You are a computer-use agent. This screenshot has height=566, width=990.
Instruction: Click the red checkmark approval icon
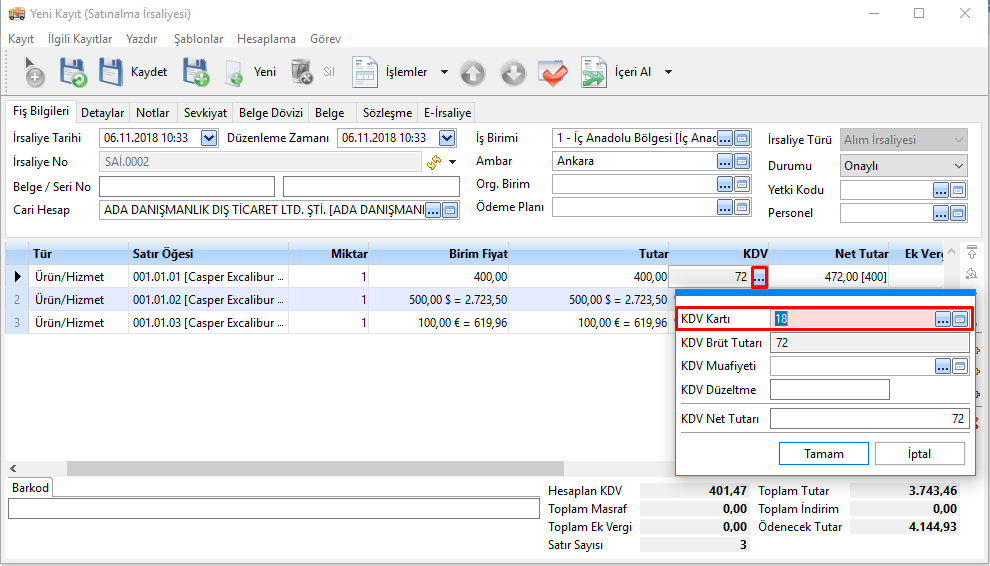[x=552, y=72]
